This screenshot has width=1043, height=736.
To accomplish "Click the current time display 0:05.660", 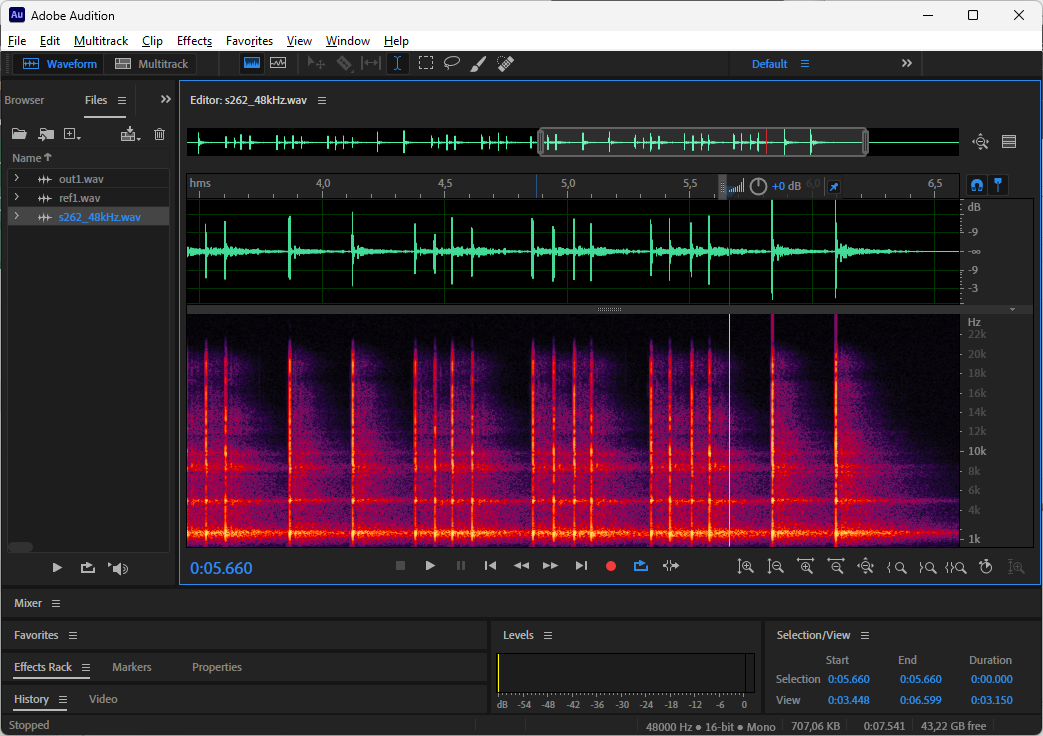I will pyautogui.click(x=221, y=568).
